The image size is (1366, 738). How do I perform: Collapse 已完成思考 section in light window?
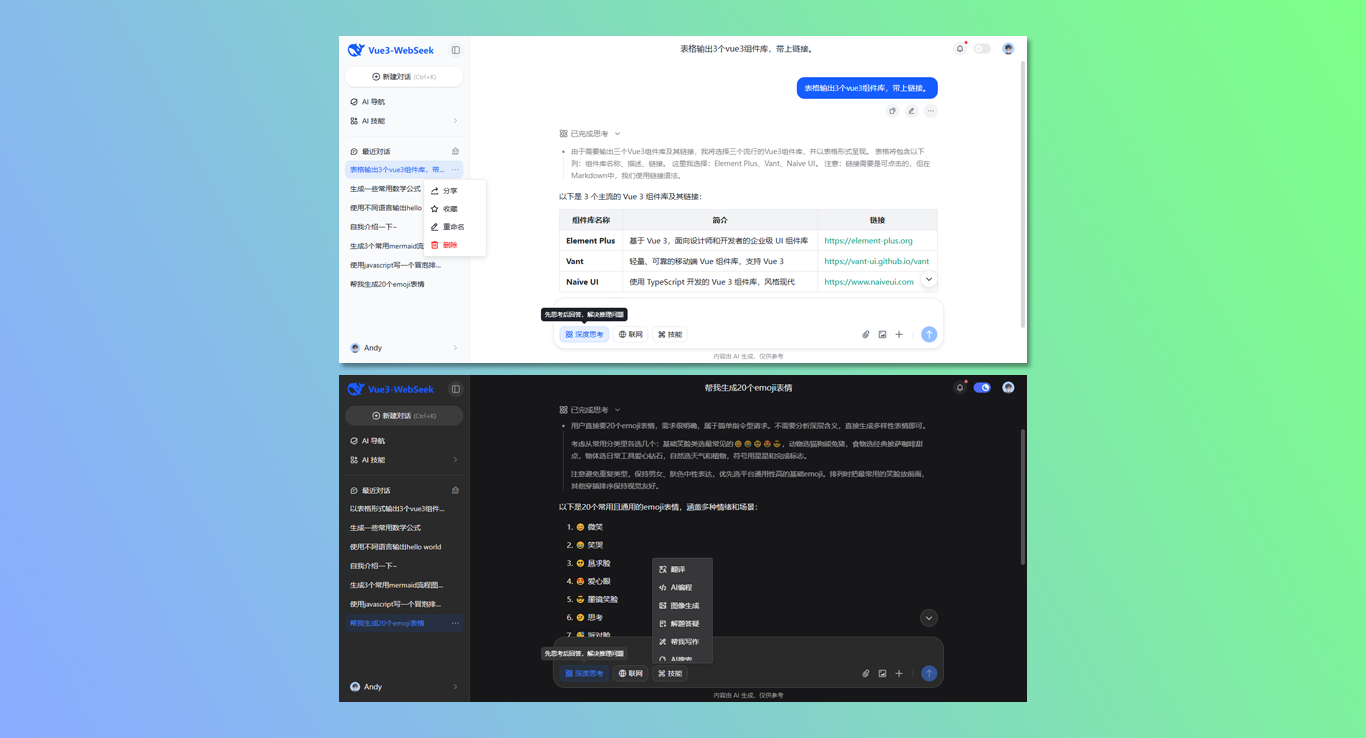pyautogui.click(x=590, y=133)
